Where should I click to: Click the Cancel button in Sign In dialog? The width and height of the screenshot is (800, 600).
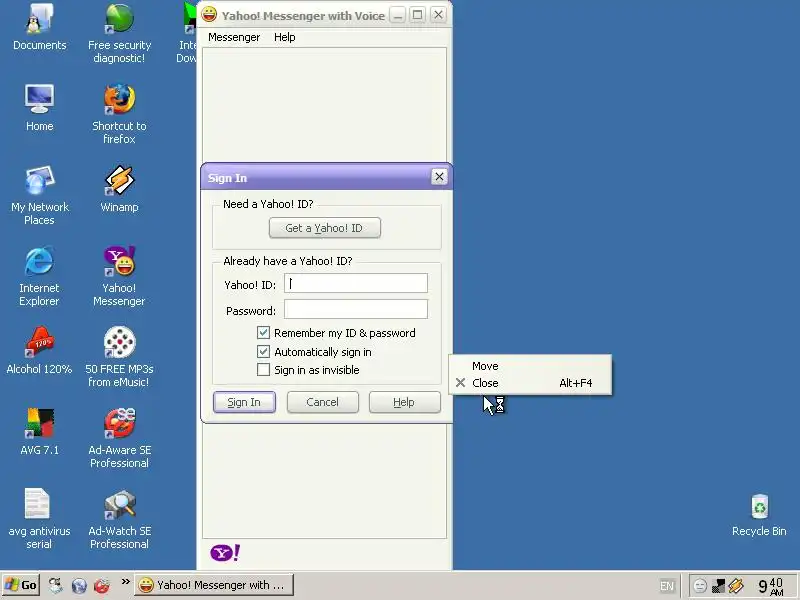coord(322,402)
